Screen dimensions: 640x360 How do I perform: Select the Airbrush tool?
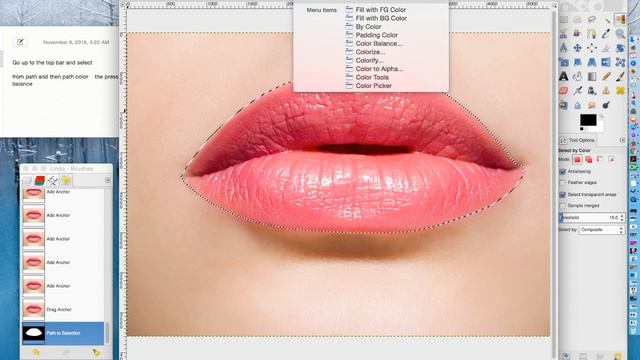click(x=578, y=90)
